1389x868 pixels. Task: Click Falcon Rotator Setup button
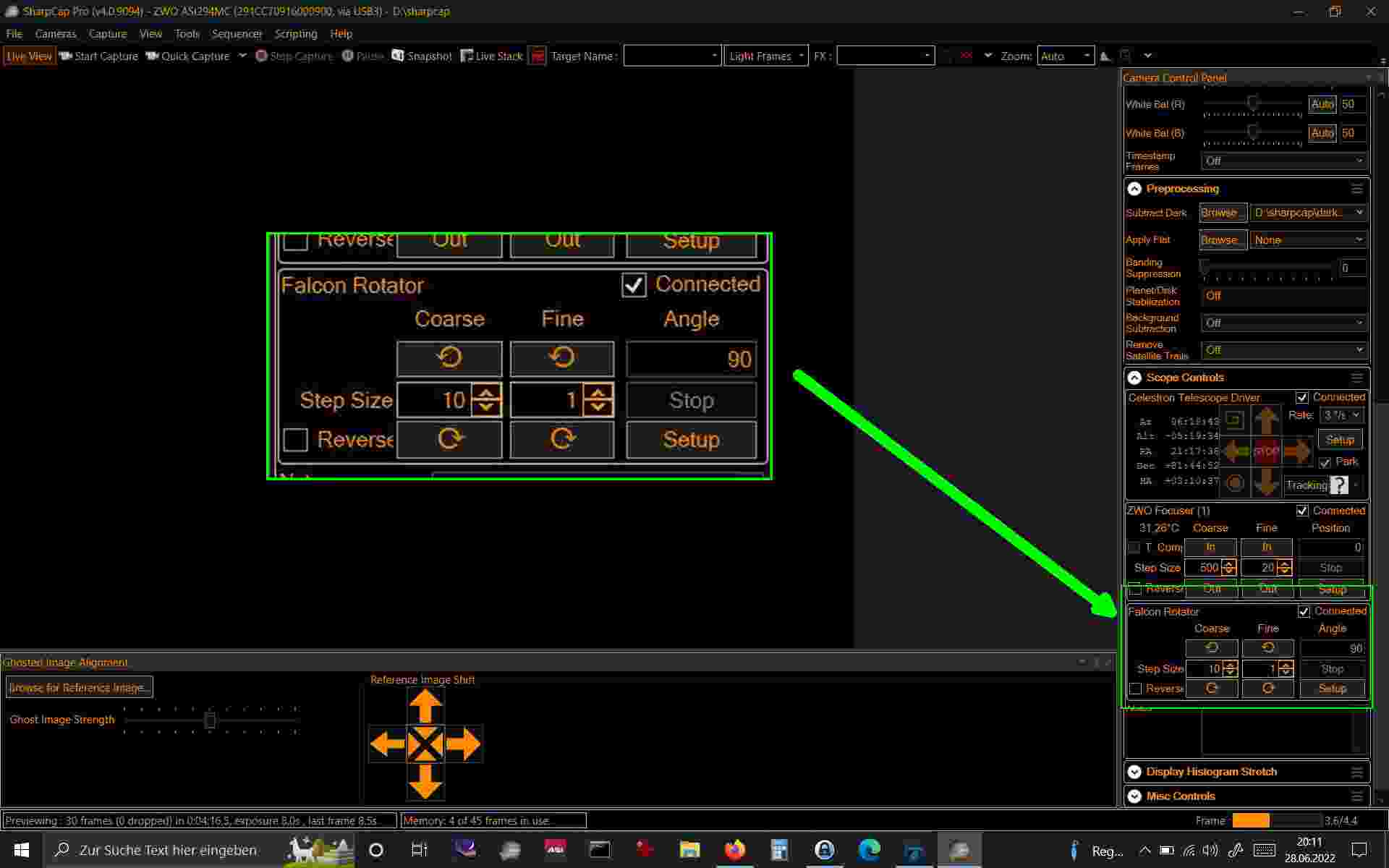click(x=1332, y=689)
